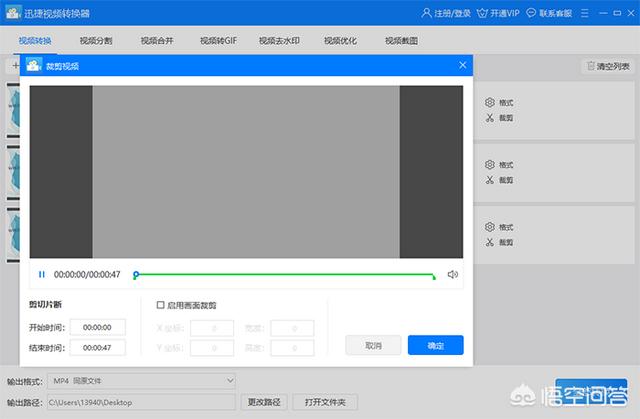Click the 注册/登录 user icon
640x419 pixels.
(426, 13)
